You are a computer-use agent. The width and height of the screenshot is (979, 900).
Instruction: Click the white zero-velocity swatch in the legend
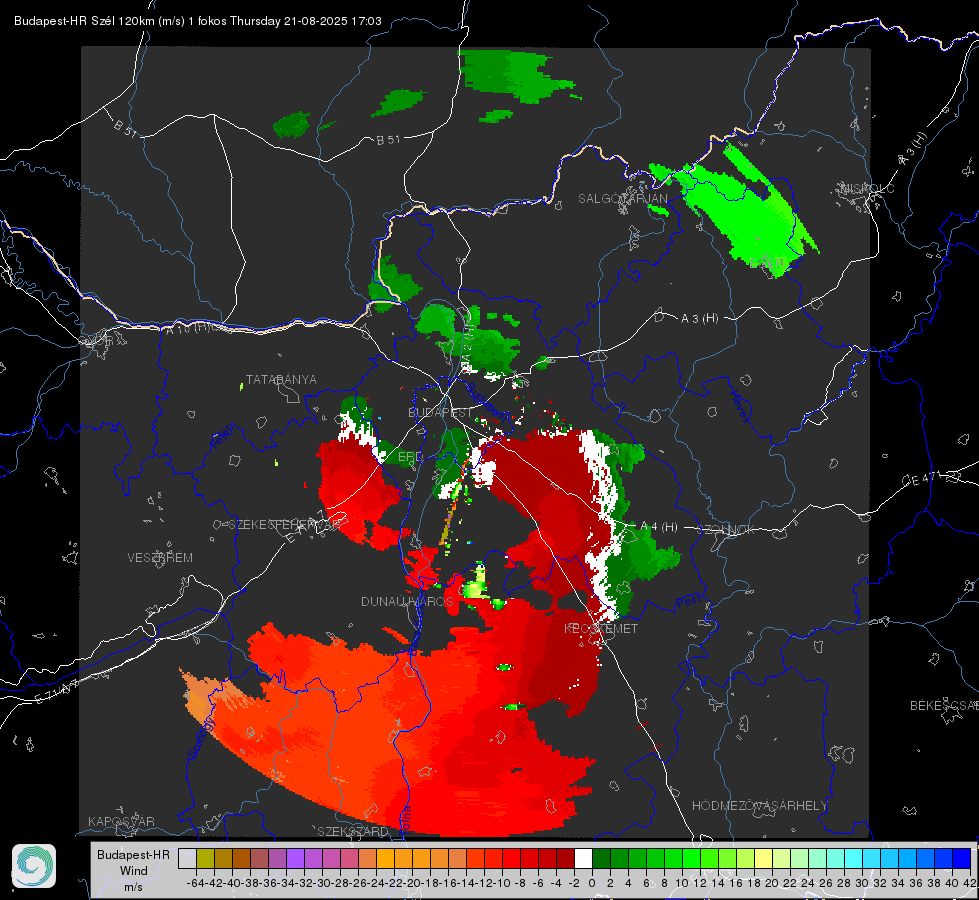point(583,859)
